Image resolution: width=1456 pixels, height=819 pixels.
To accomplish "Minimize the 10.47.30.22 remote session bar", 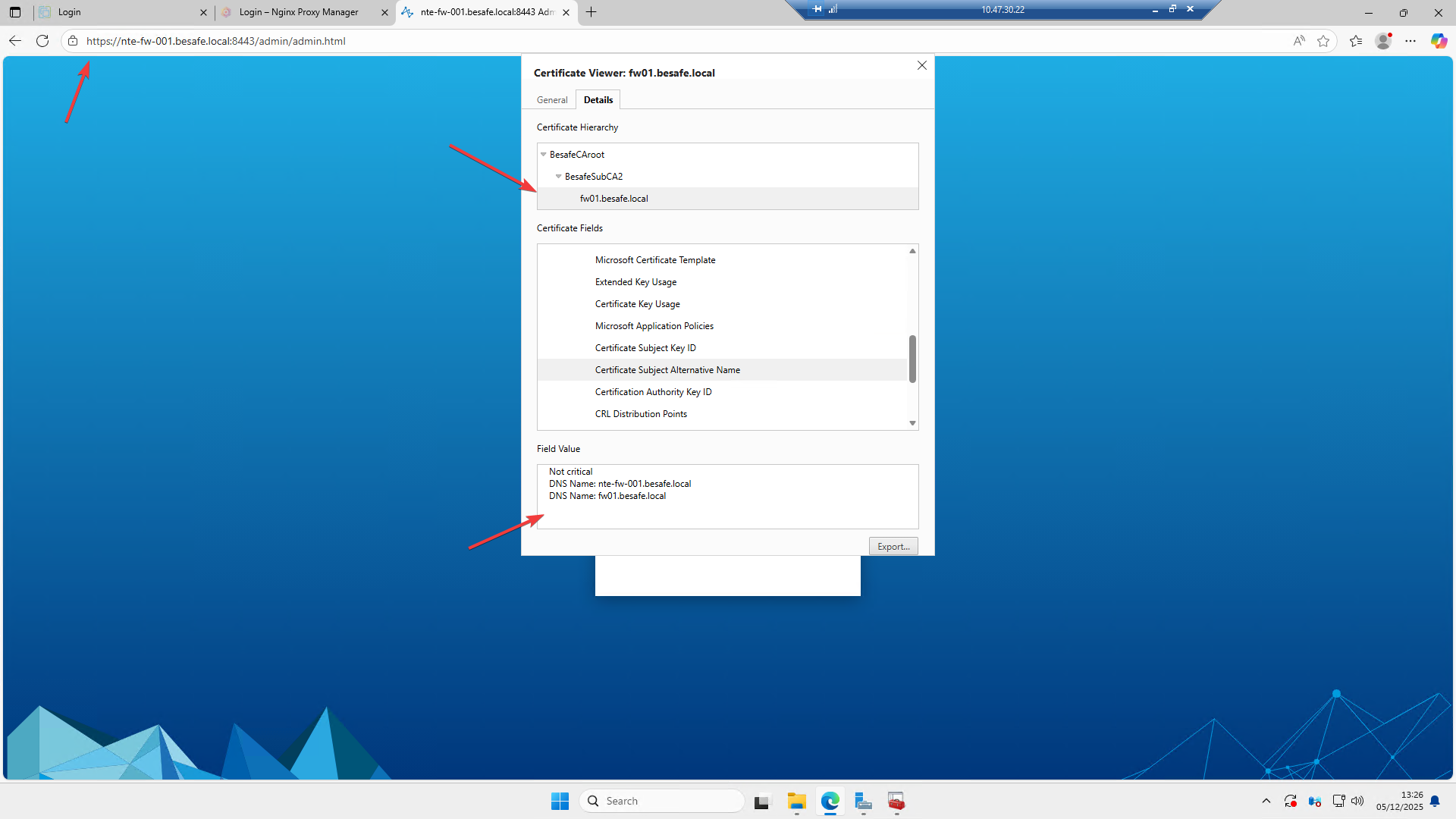I will (1155, 10).
